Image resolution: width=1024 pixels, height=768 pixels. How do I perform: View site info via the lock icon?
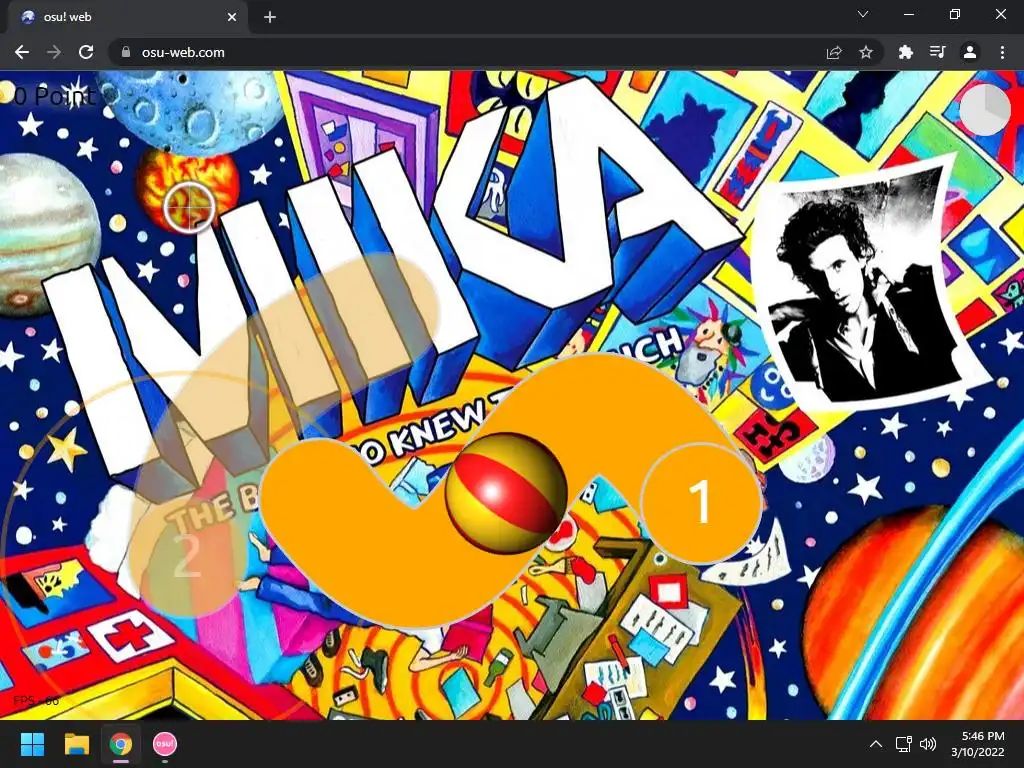point(126,52)
